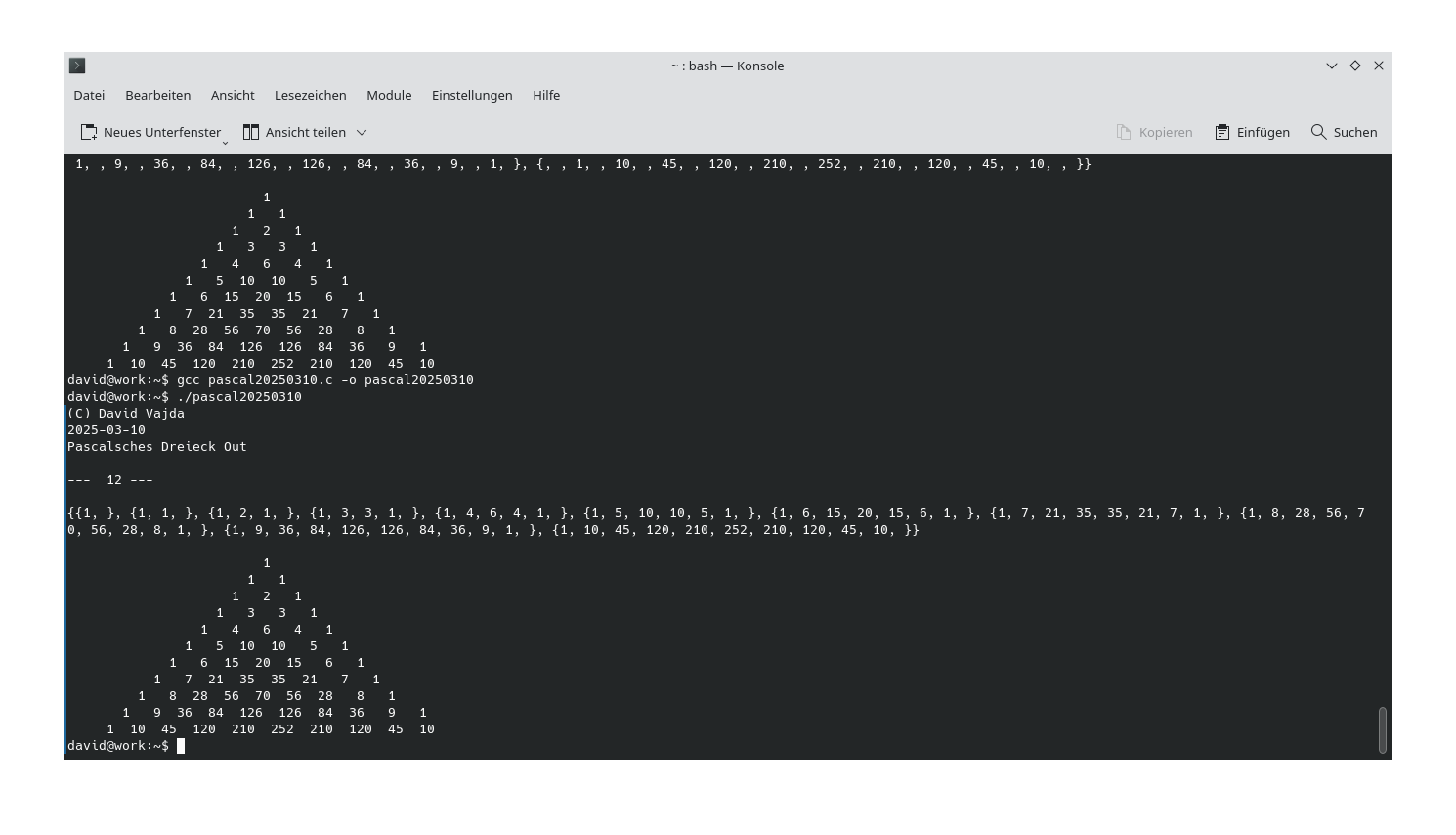Open the small caret under Neues Unterfenster
The image size is (1456, 835).
[x=226, y=141]
